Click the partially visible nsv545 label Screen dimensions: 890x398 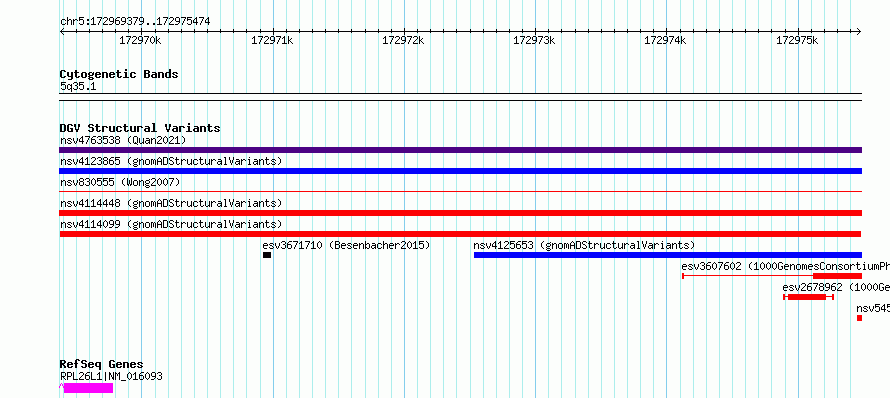point(873,308)
